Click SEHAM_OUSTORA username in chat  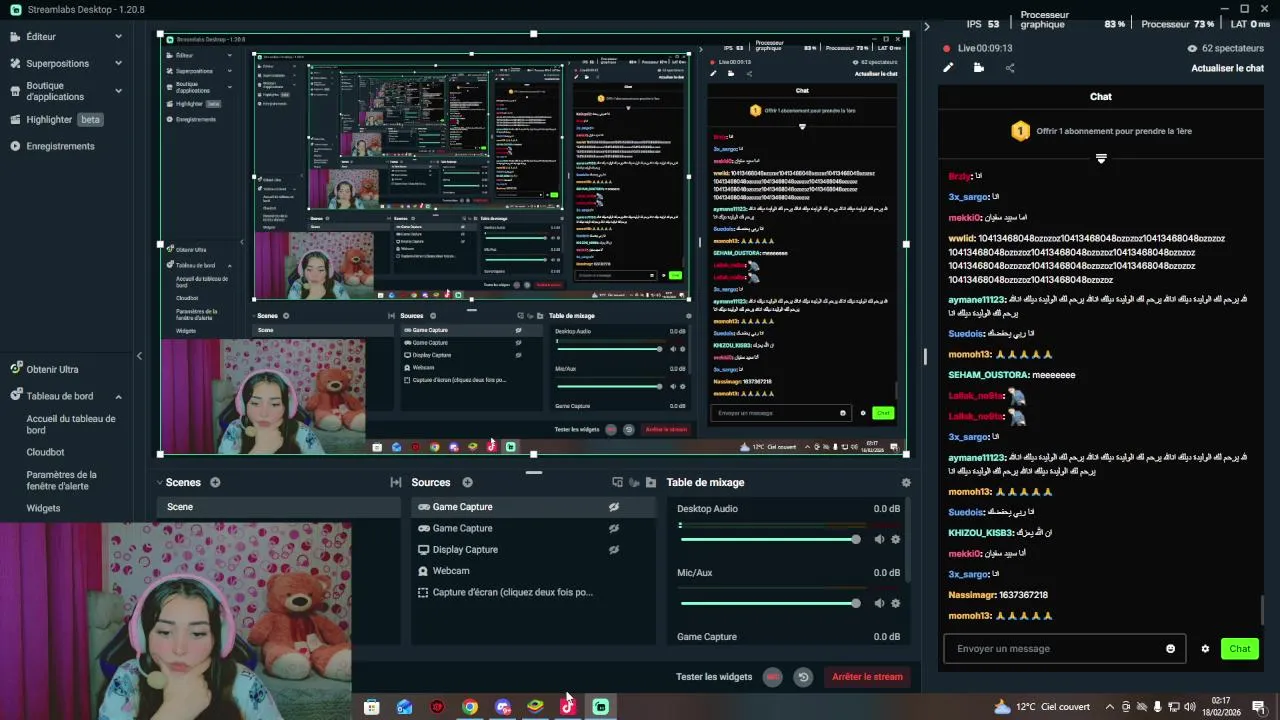(x=987, y=375)
